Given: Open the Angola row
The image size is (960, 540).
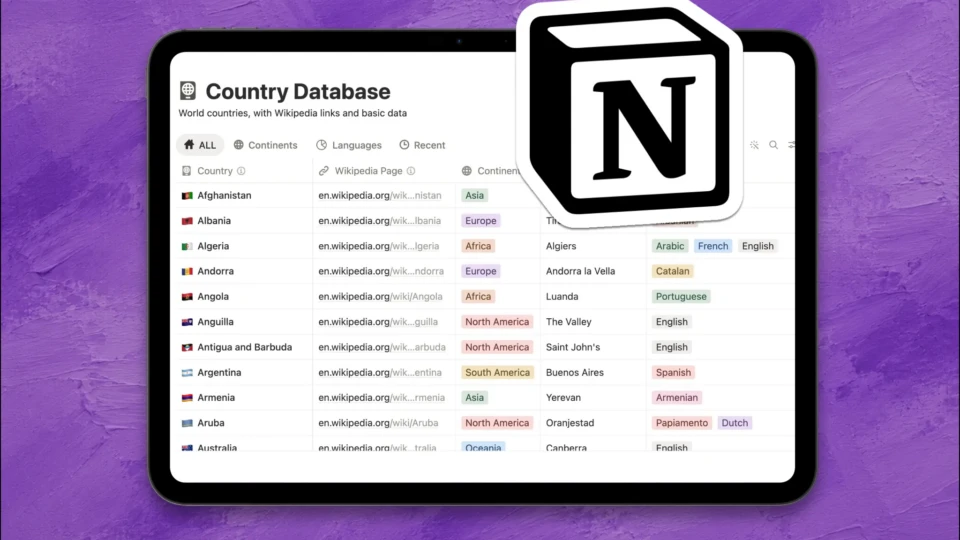Looking at the screenshot, I should point(213,296).
